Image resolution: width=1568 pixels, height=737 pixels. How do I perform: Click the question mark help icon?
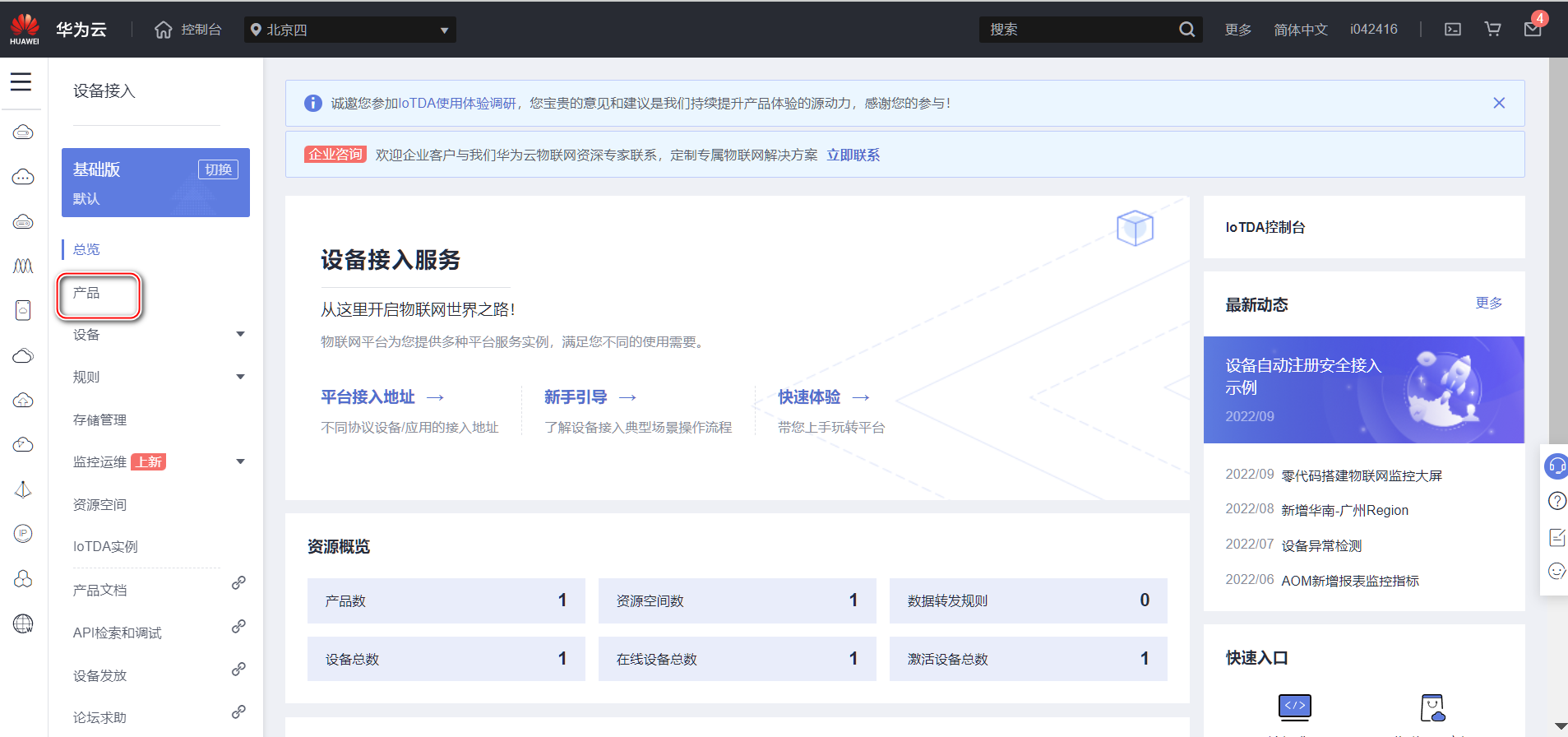click(1557, 501)
